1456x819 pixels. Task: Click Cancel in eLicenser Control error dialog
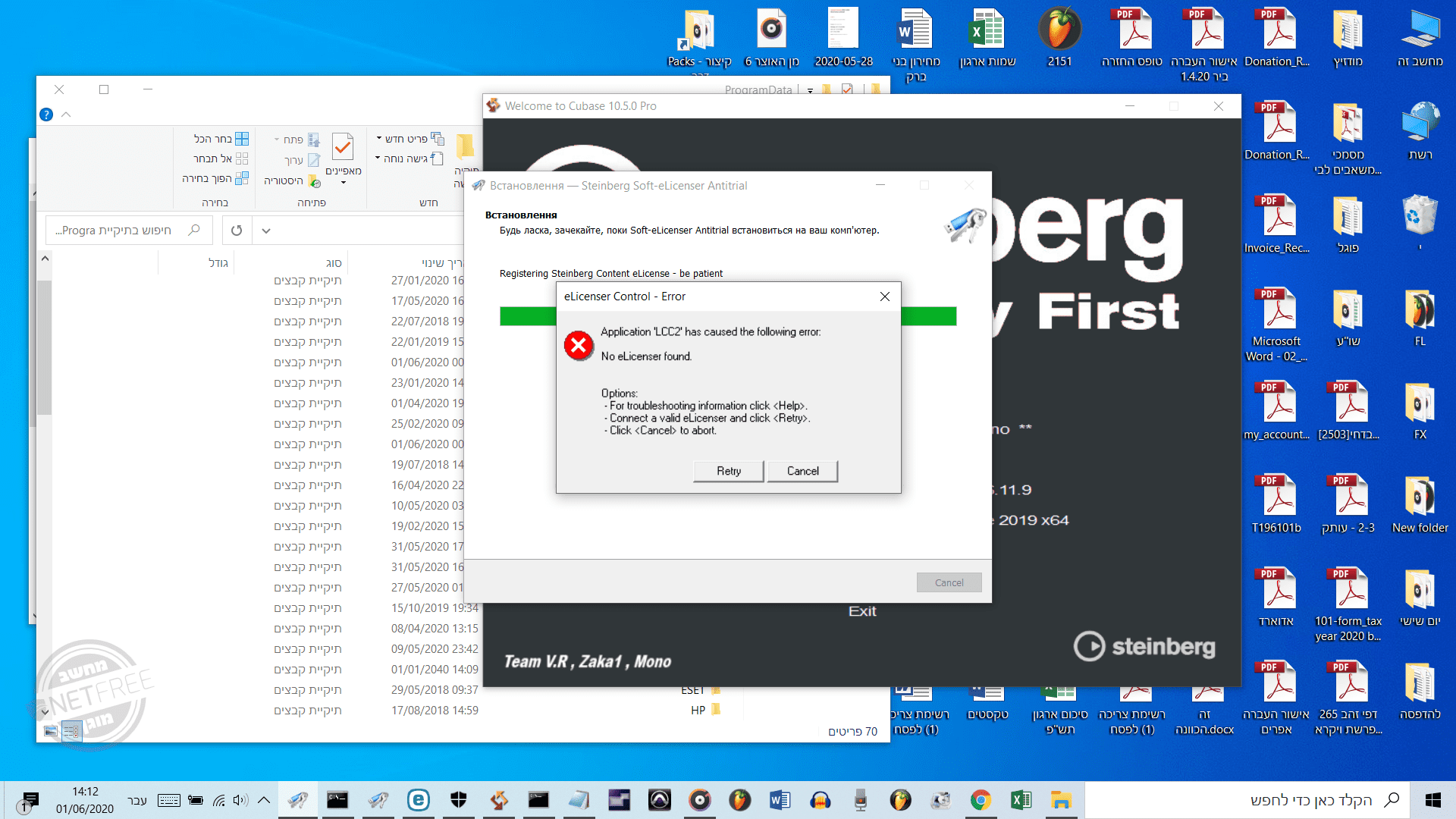click(802, 471)
